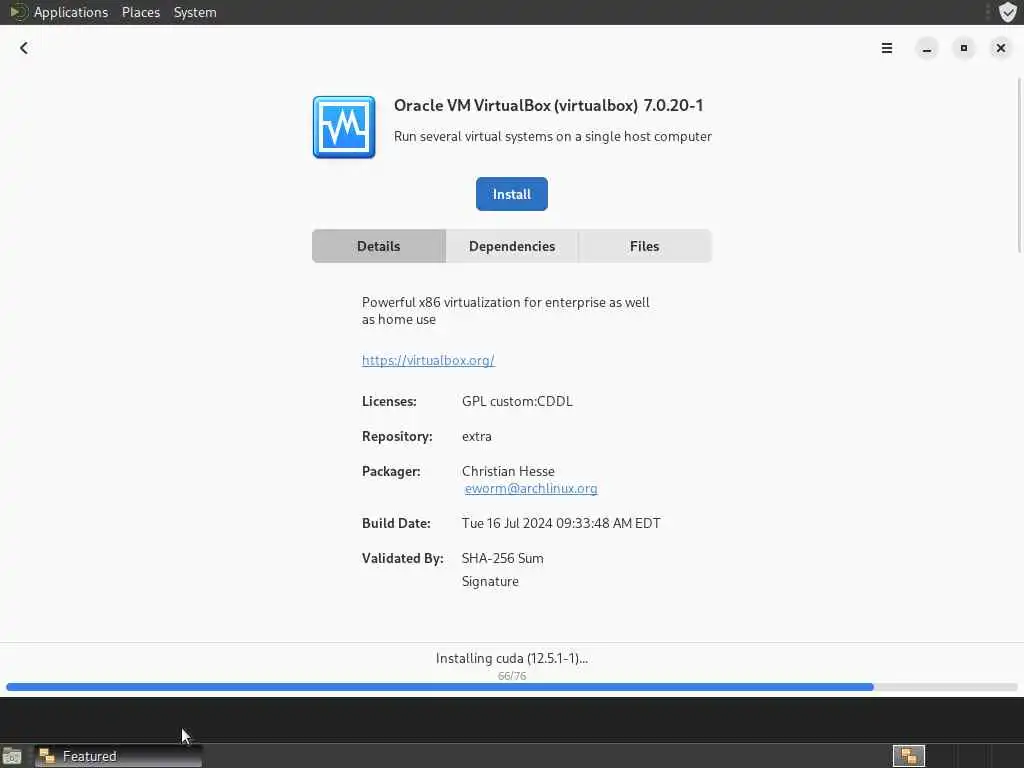Close the package manager window

[x=1000, y=48]
